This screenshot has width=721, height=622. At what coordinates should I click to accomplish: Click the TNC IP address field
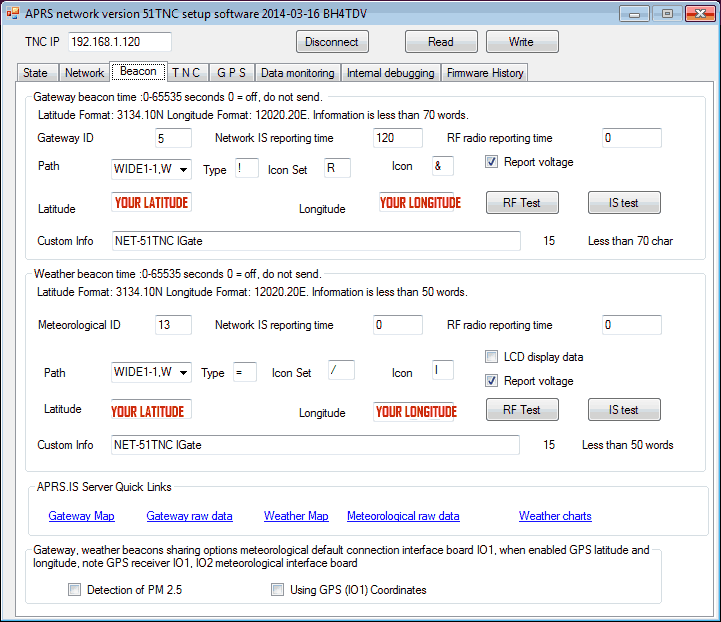coord(119,42)
